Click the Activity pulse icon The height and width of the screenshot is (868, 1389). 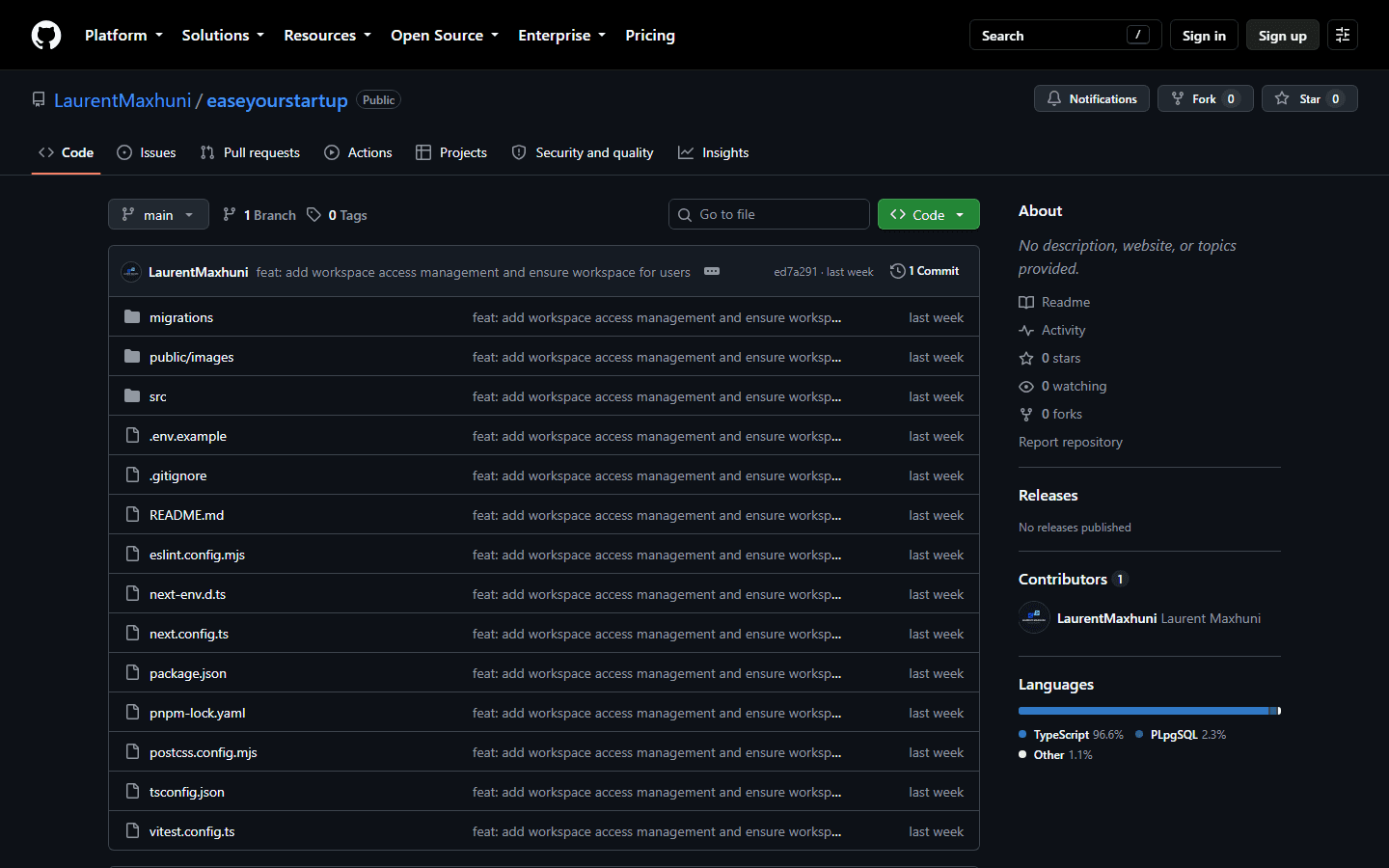click(x=1026, y=330)
